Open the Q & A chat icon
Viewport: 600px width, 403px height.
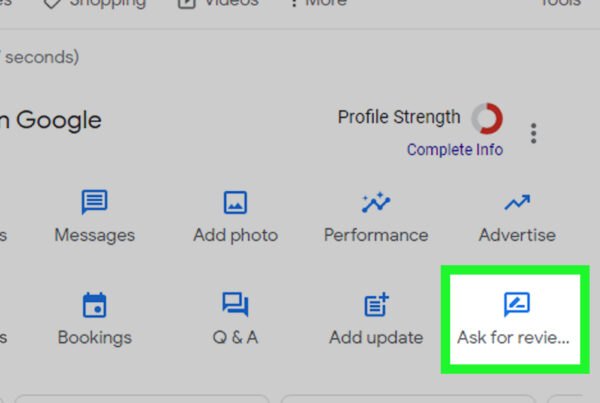pos(235,305)
